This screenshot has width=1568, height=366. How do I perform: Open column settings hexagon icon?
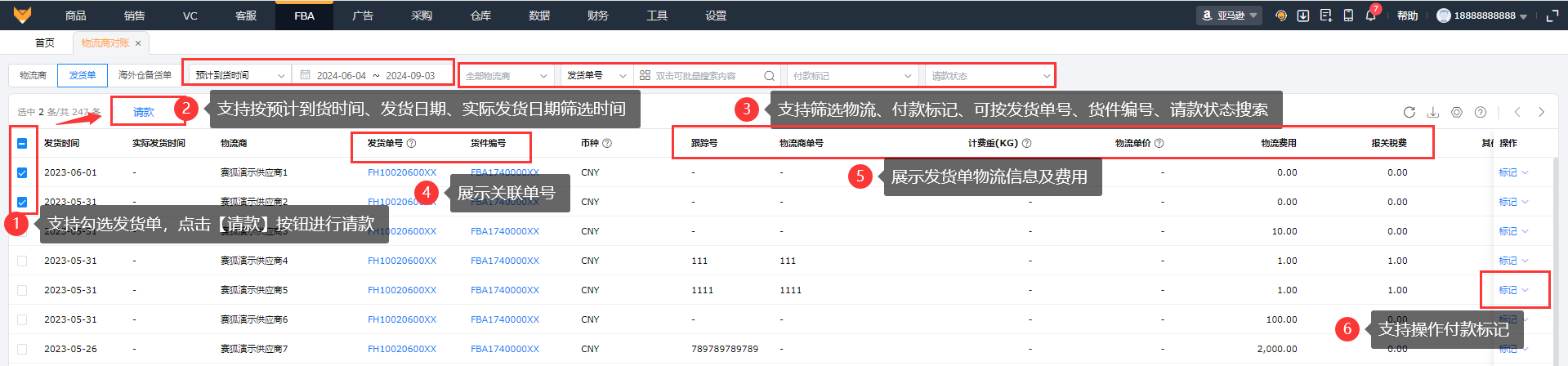[x=1456, y=112]
